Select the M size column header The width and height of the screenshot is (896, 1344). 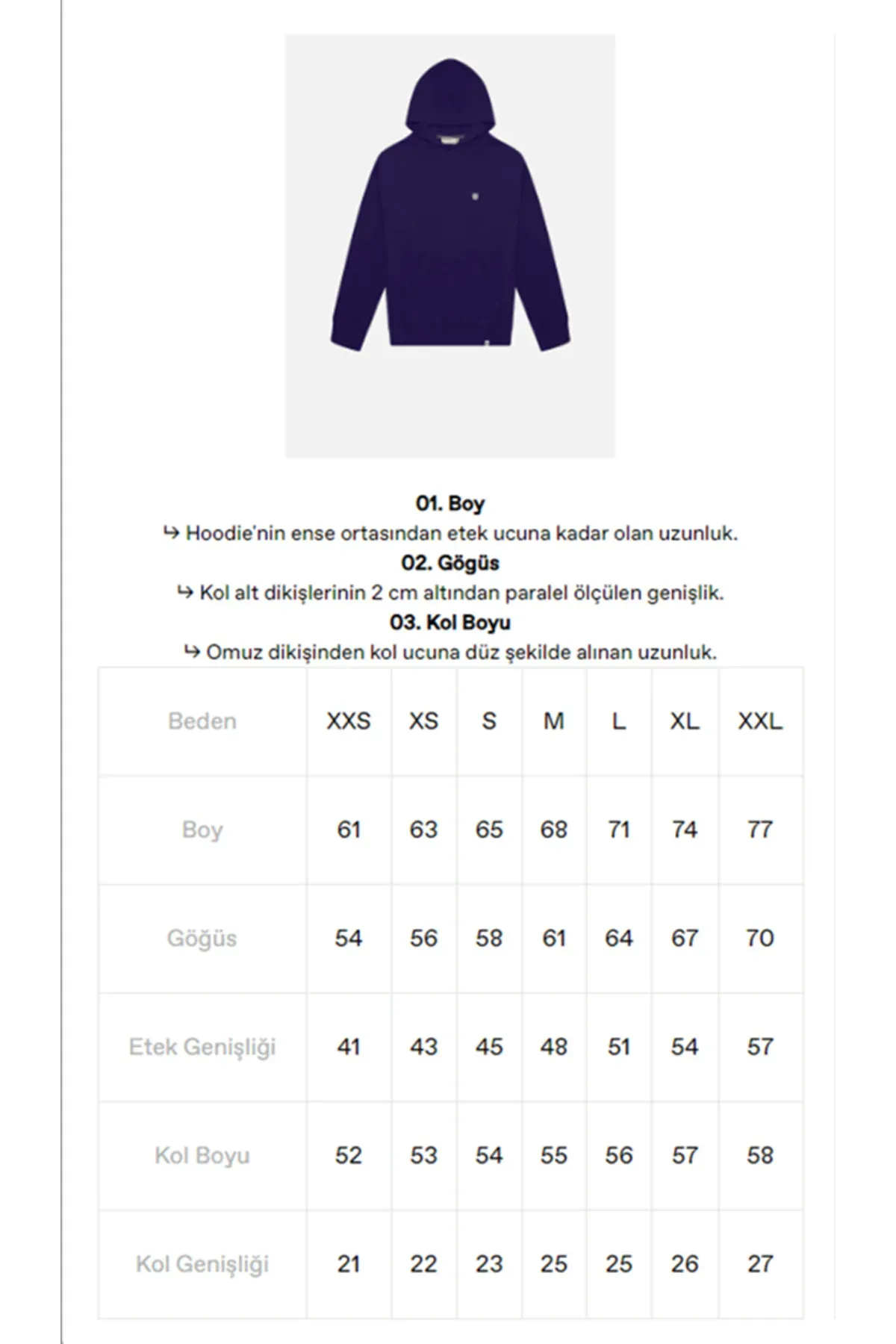(x=554, y=721)
